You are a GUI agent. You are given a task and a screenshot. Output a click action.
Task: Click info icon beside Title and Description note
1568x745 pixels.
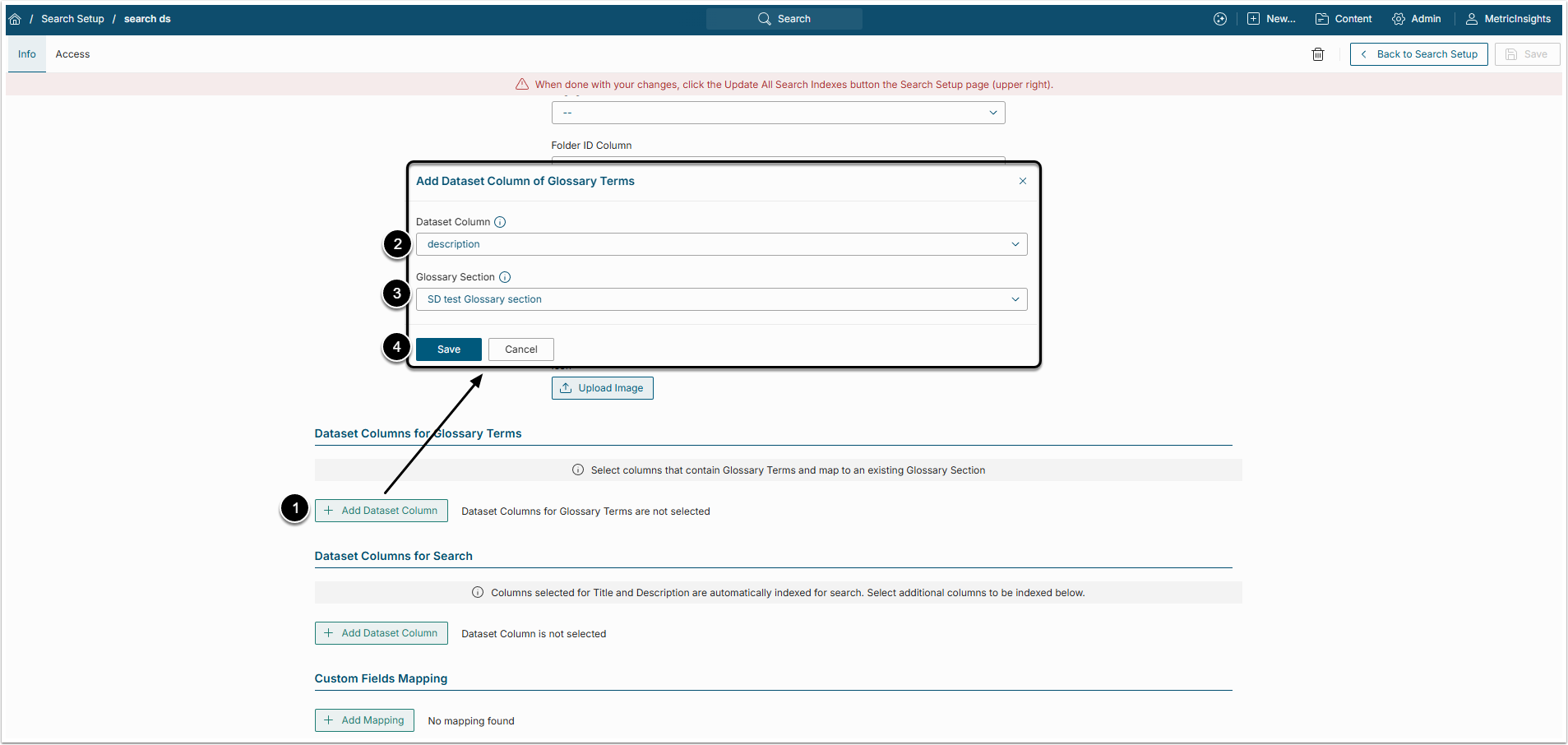(x=478, y=593)
